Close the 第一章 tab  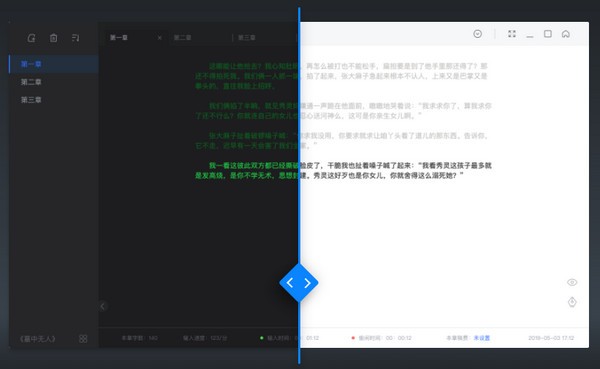[x=160, y=38]
